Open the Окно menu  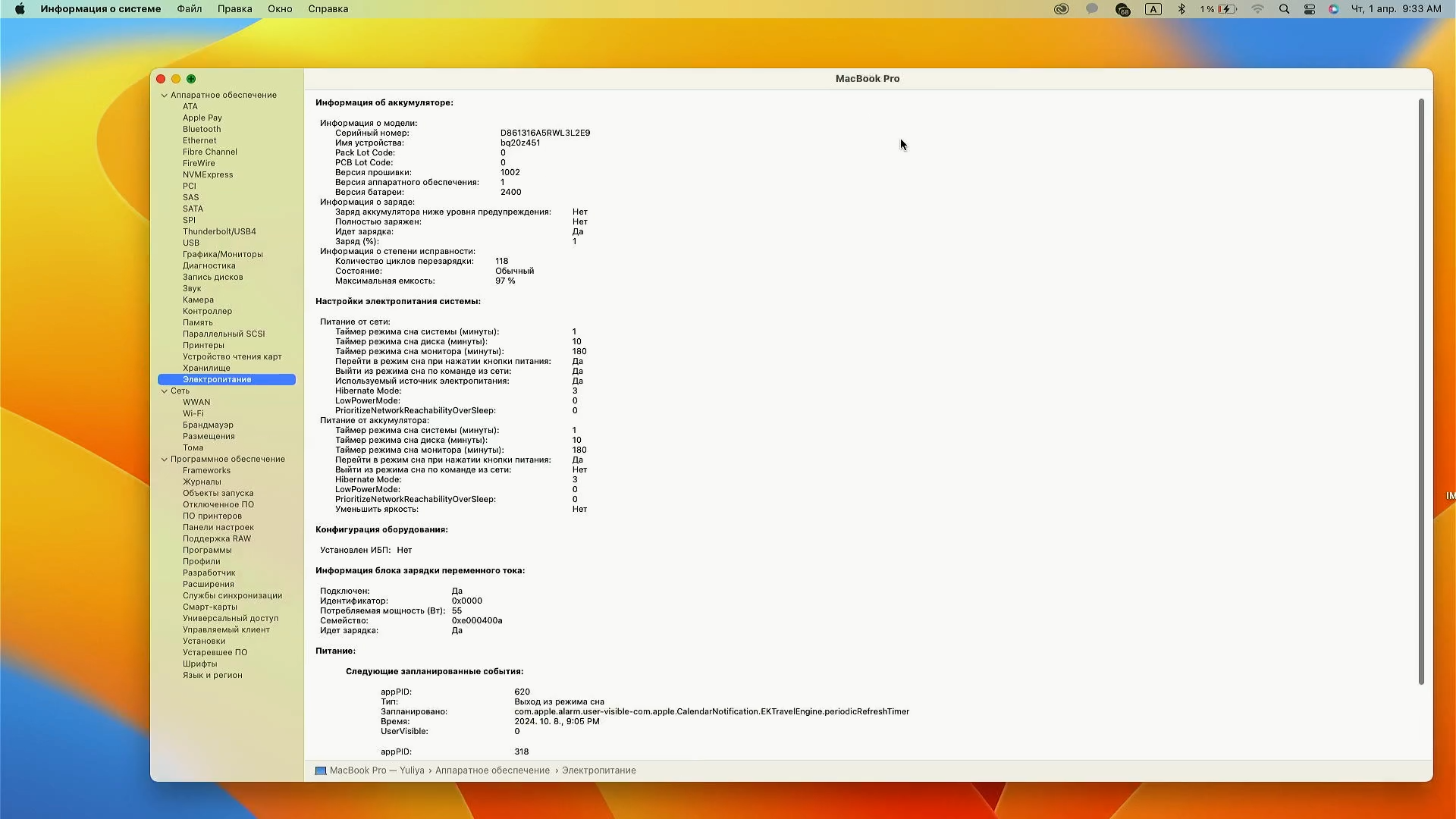pos(280,9)
